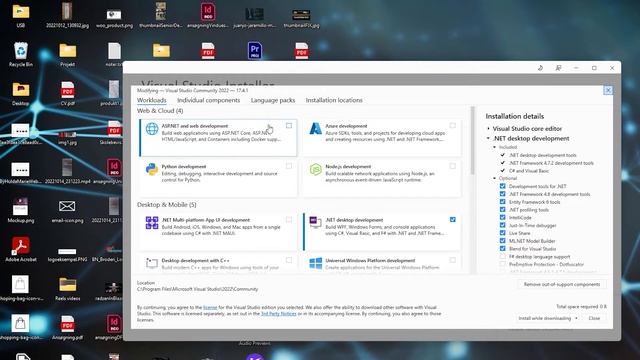Image resolution: width=640 pixels, height=360 pixels.
Task: Uncheck Entity Framework 6 tools component
Action: 502,202
